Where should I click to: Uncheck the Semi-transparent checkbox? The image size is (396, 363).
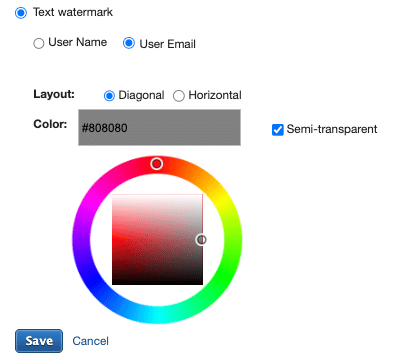278,130
